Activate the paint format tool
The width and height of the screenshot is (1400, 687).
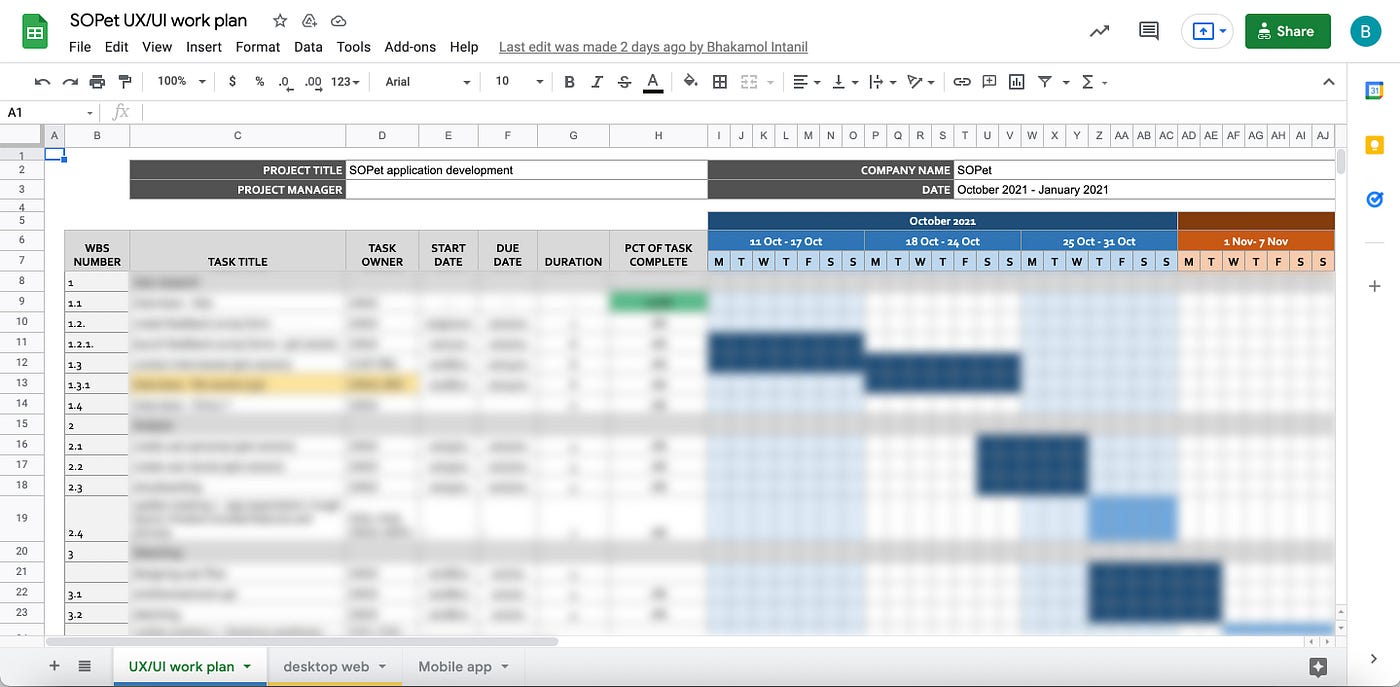pos(125,82)
